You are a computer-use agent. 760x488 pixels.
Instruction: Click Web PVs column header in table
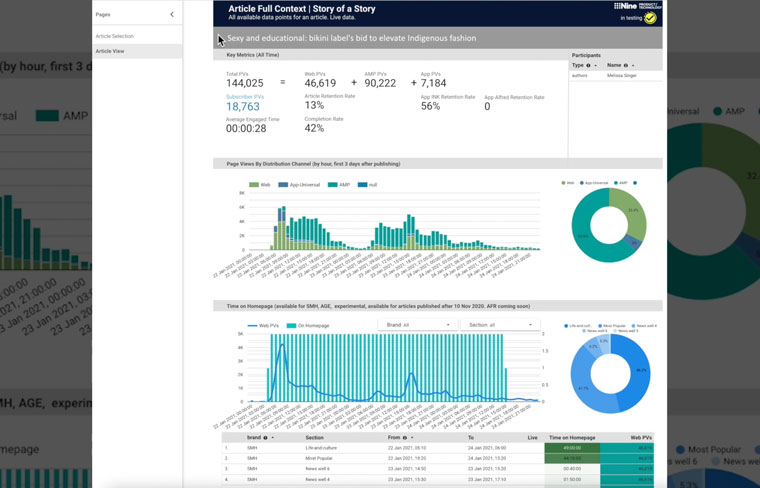point(641,438)
